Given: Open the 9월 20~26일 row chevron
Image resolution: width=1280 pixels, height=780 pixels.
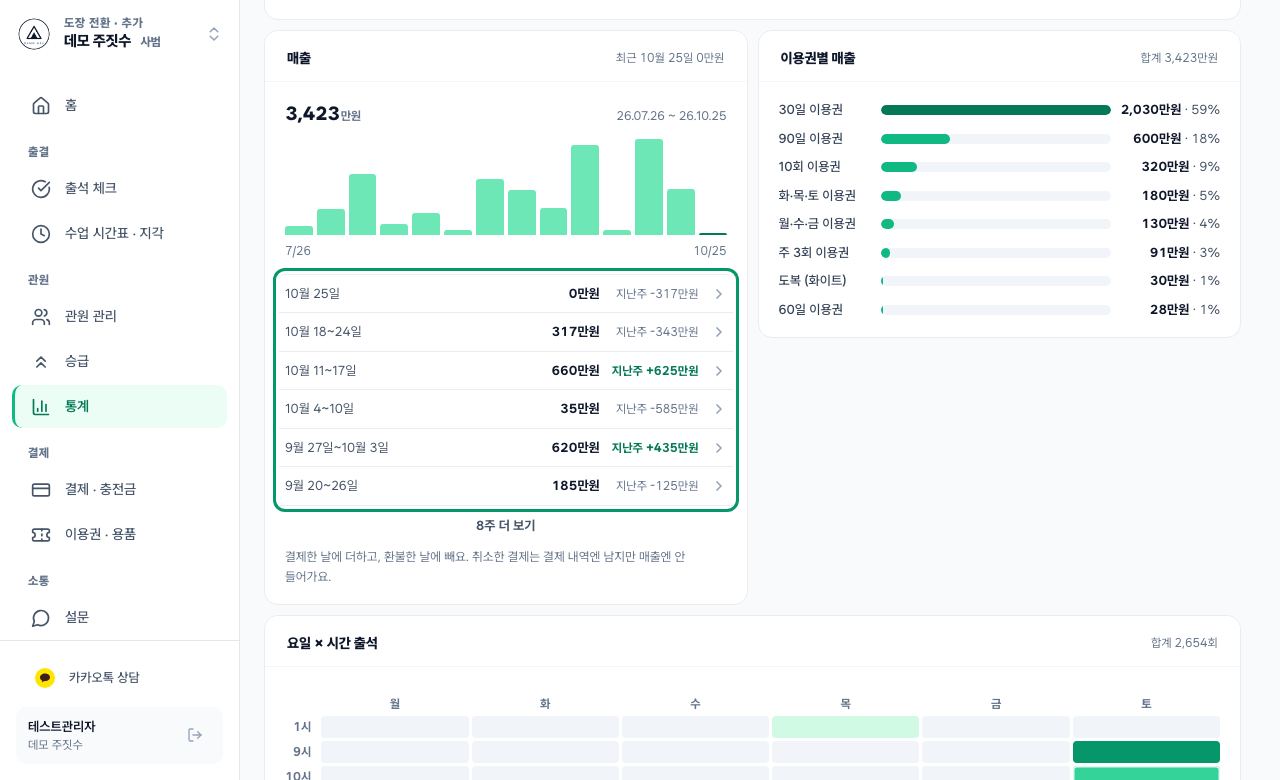Looking at the screenshot, I should 719,486.
